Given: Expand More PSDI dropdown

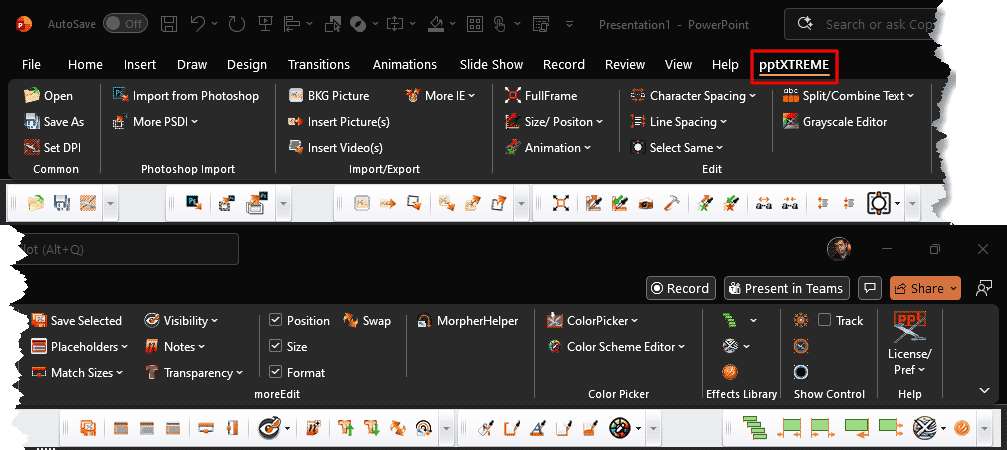Looking at the screenshot, I should (155, 121).
